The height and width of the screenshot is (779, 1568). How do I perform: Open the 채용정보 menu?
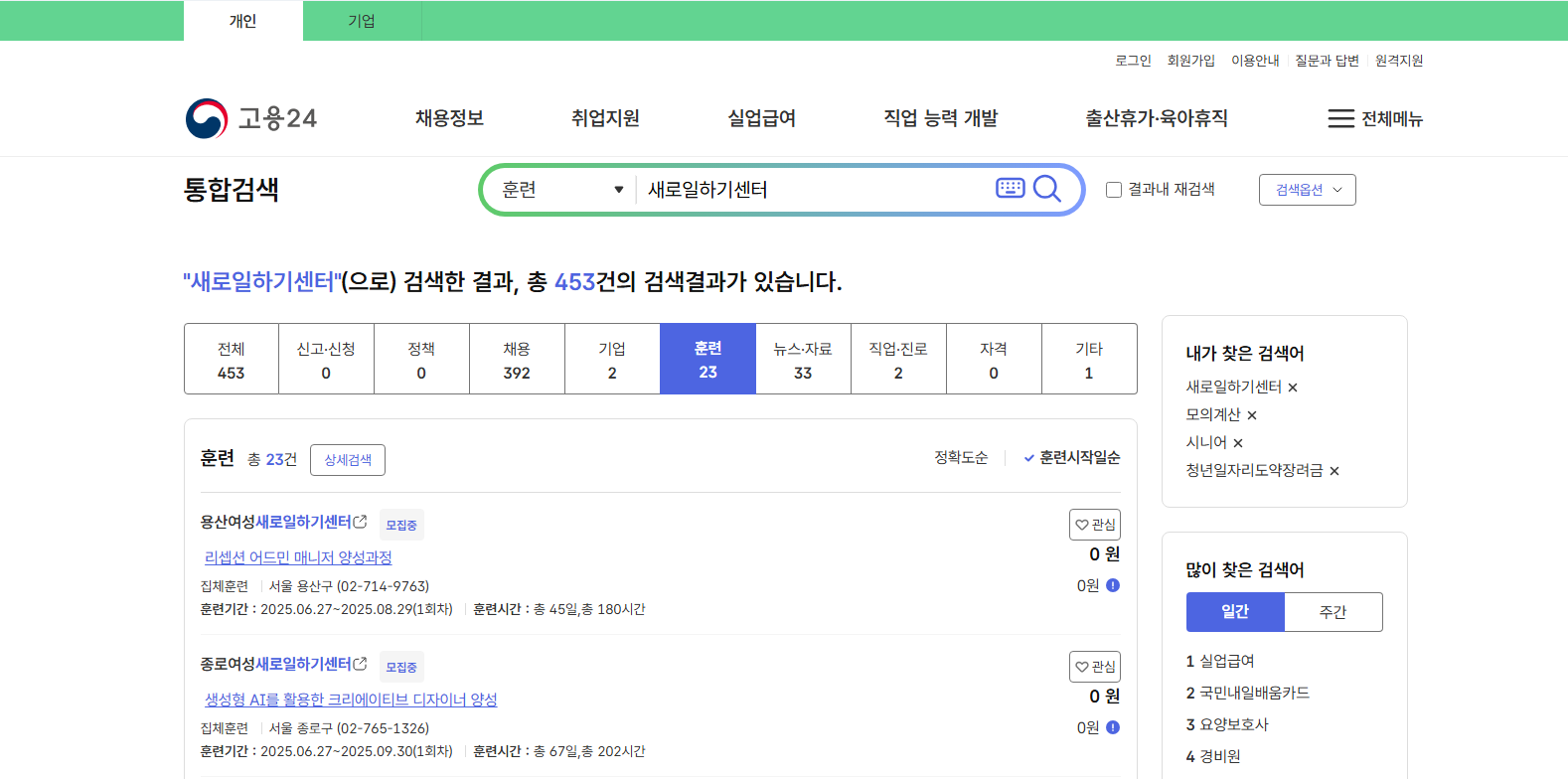[x=449, y=118]
